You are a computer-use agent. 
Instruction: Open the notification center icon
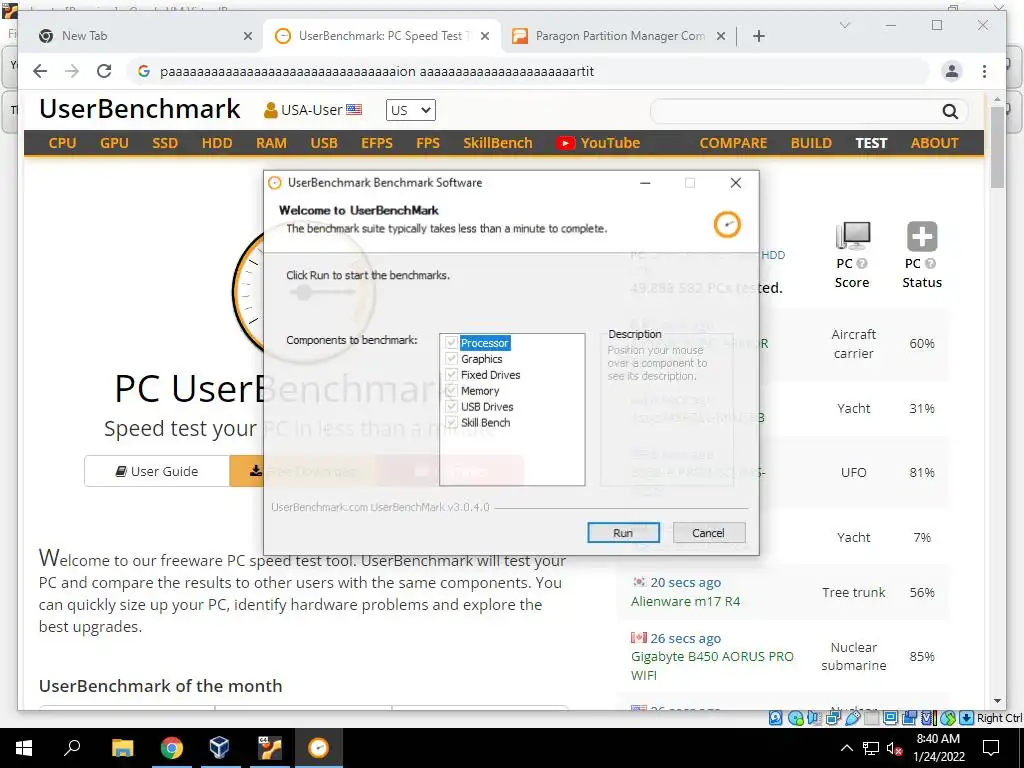coord(991,748)
